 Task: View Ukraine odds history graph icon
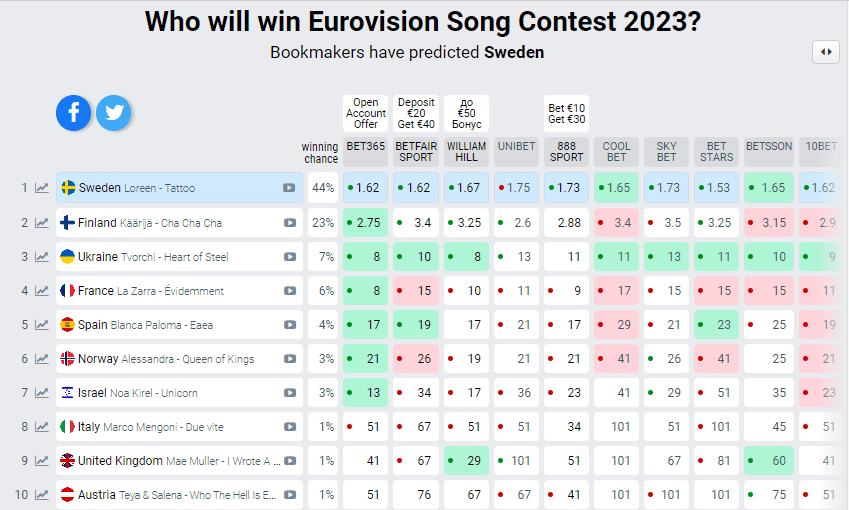(x=42, y=257)
